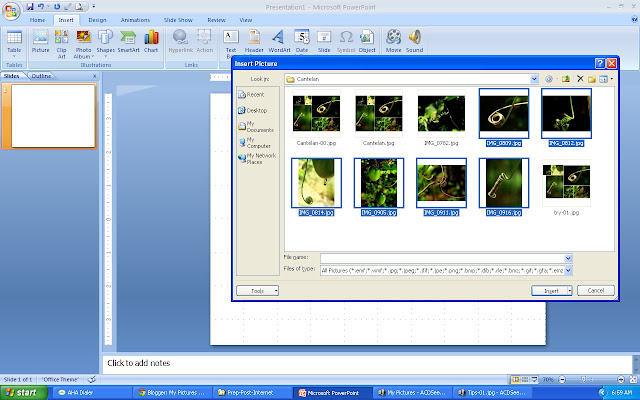Insert Object from ribbon

[367, 42]
